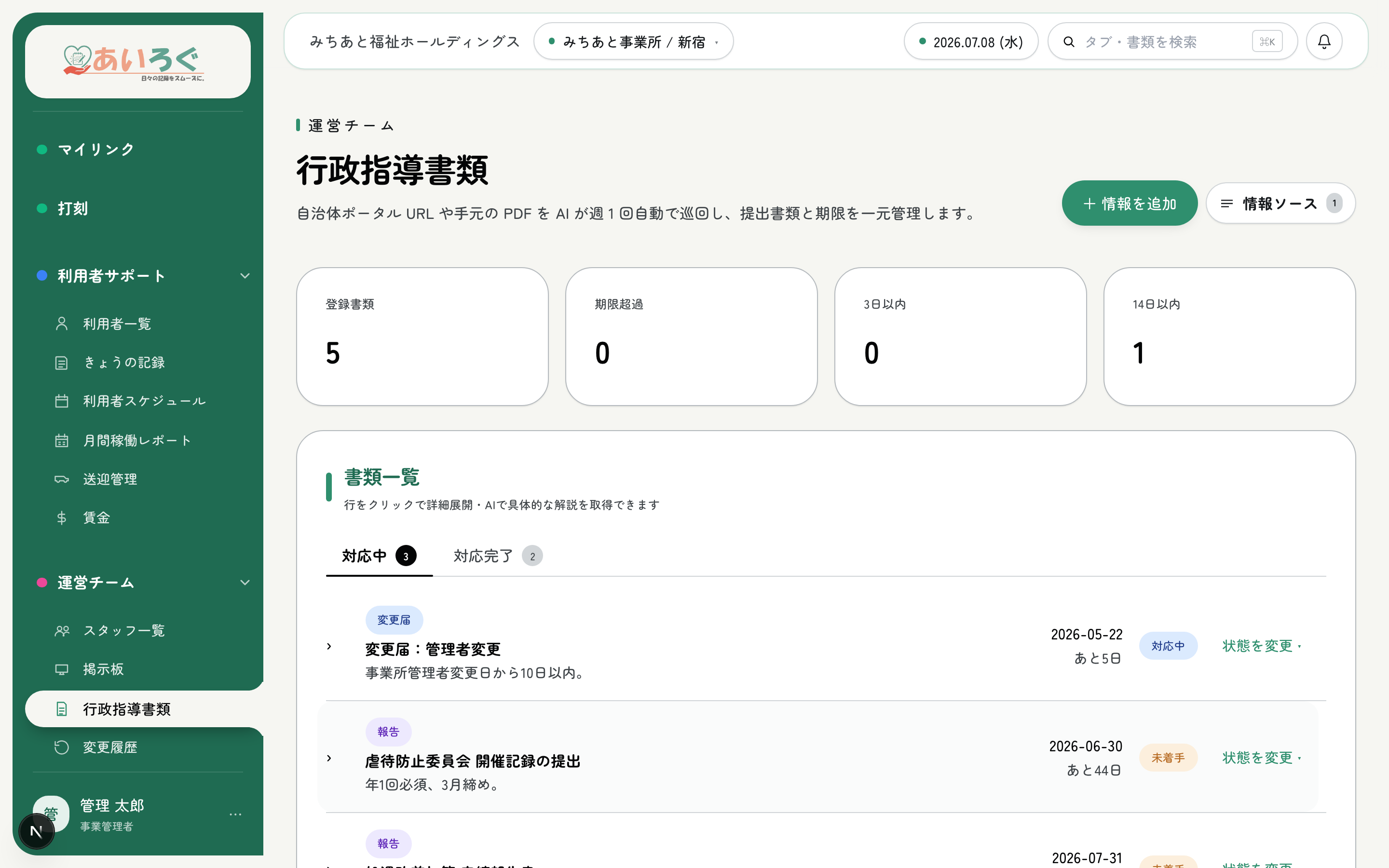
Task: Click the 利用者一覧 person icon
Action: (61, 324)
